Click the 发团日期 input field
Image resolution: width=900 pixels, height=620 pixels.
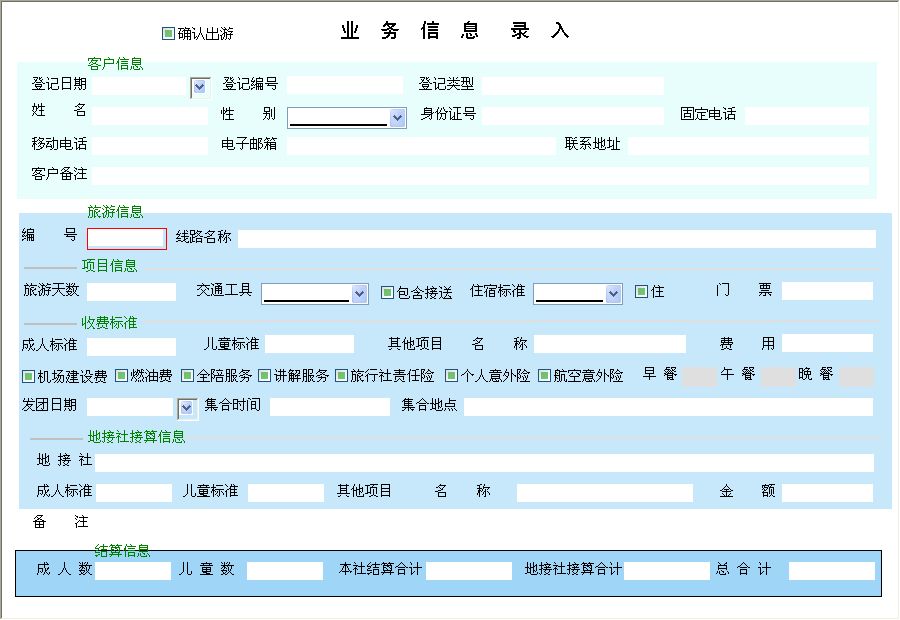coord(131,407)
